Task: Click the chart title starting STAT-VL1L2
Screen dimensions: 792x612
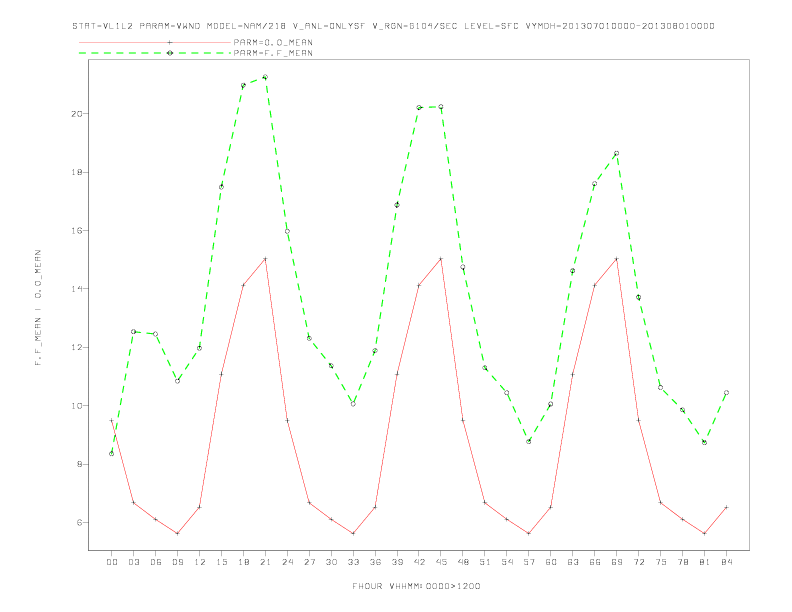Action: point(393,26)
